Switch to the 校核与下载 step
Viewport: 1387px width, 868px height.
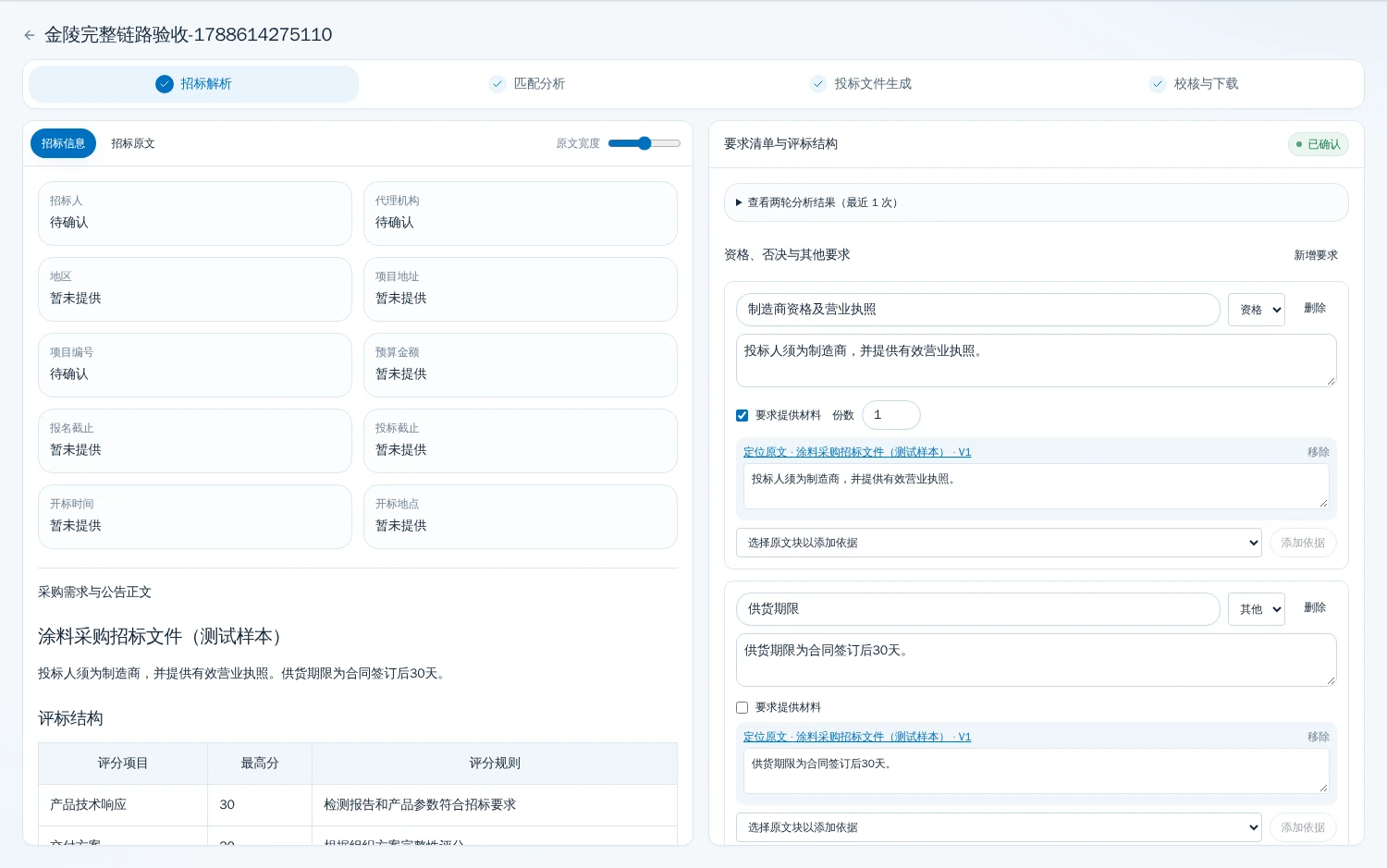click(1194, 84)
